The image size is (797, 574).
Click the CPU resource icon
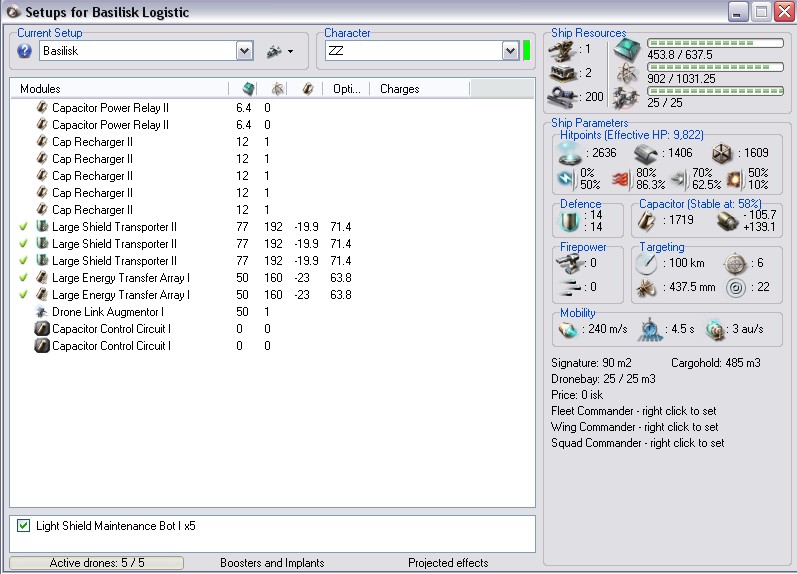click(x=627, y=50)
